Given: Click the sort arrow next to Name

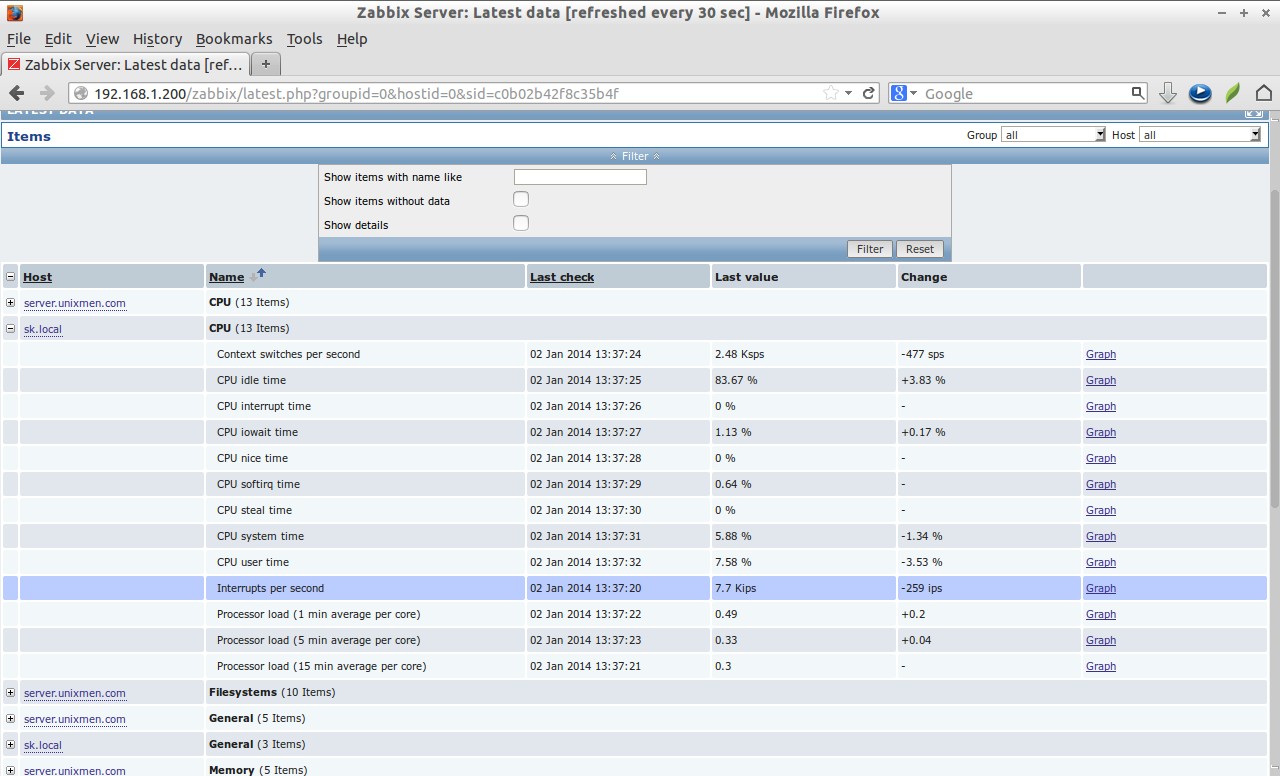Looking at the screenshot, I should coord(258,274).
